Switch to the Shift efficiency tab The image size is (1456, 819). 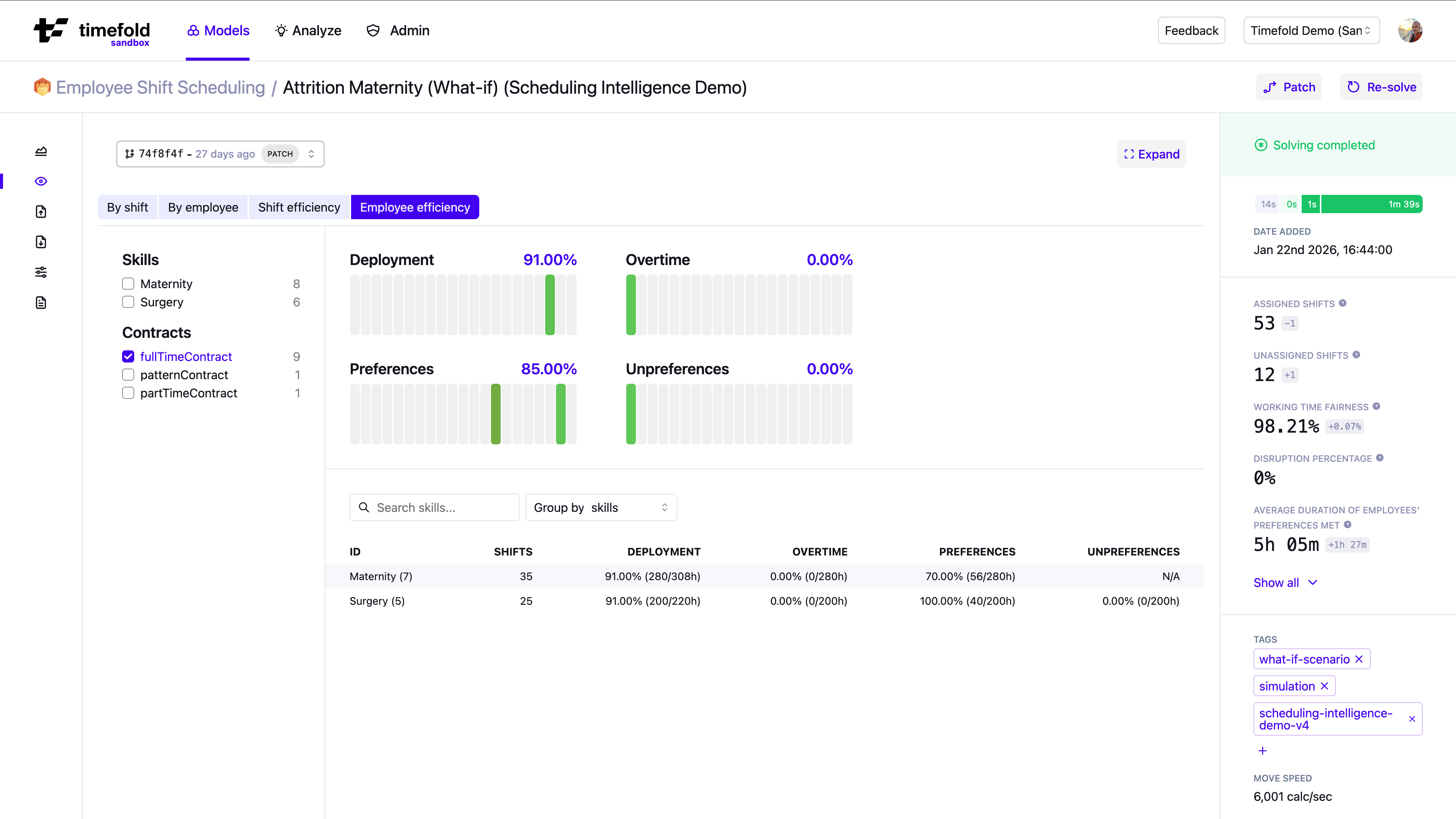(x=299, y=207)
